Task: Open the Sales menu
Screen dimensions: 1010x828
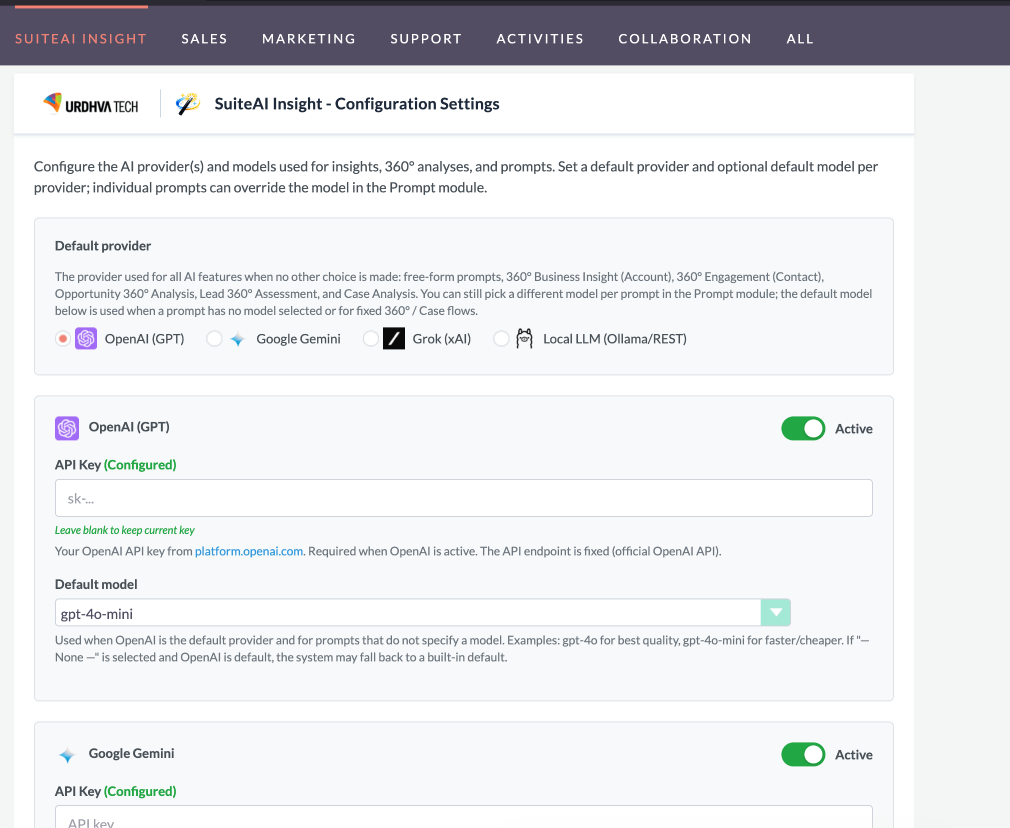Action: pos(204,39)
